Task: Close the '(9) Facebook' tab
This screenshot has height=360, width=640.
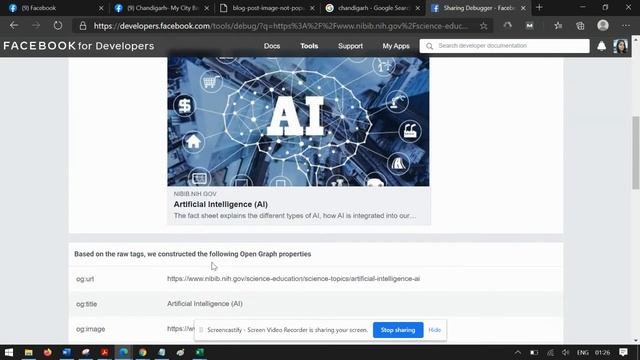Action: pos(101,8)
